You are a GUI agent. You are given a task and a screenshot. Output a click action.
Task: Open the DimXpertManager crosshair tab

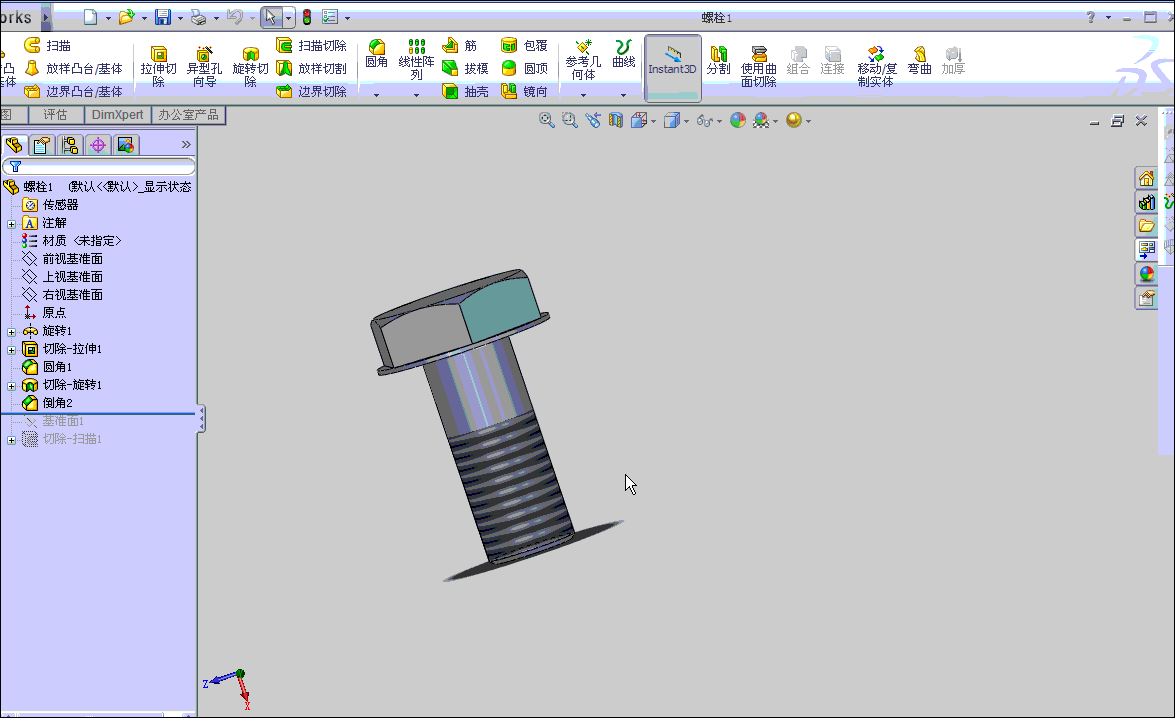click(98, 145)
